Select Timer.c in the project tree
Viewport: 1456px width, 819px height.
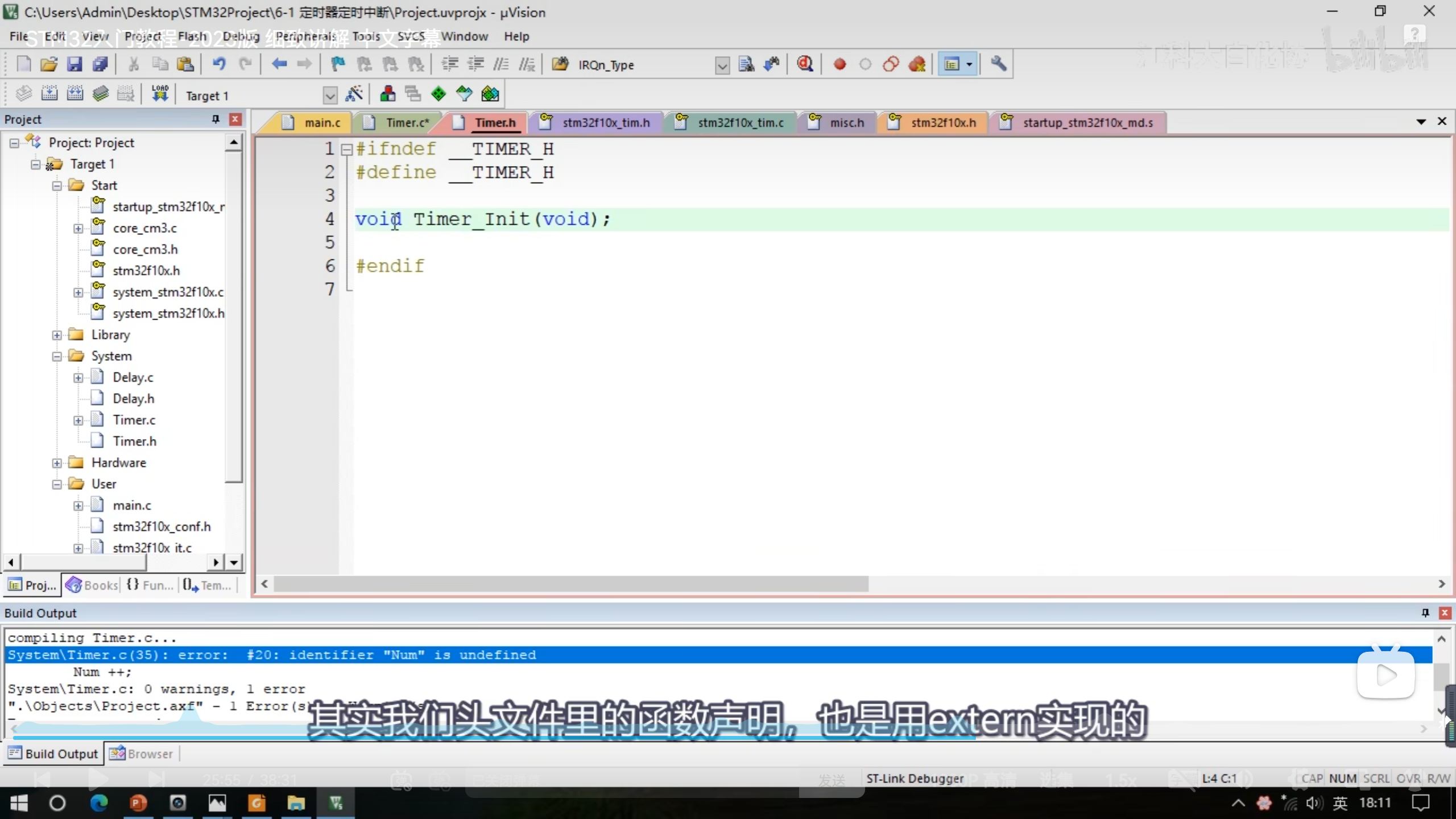click(x=134, y=420)
